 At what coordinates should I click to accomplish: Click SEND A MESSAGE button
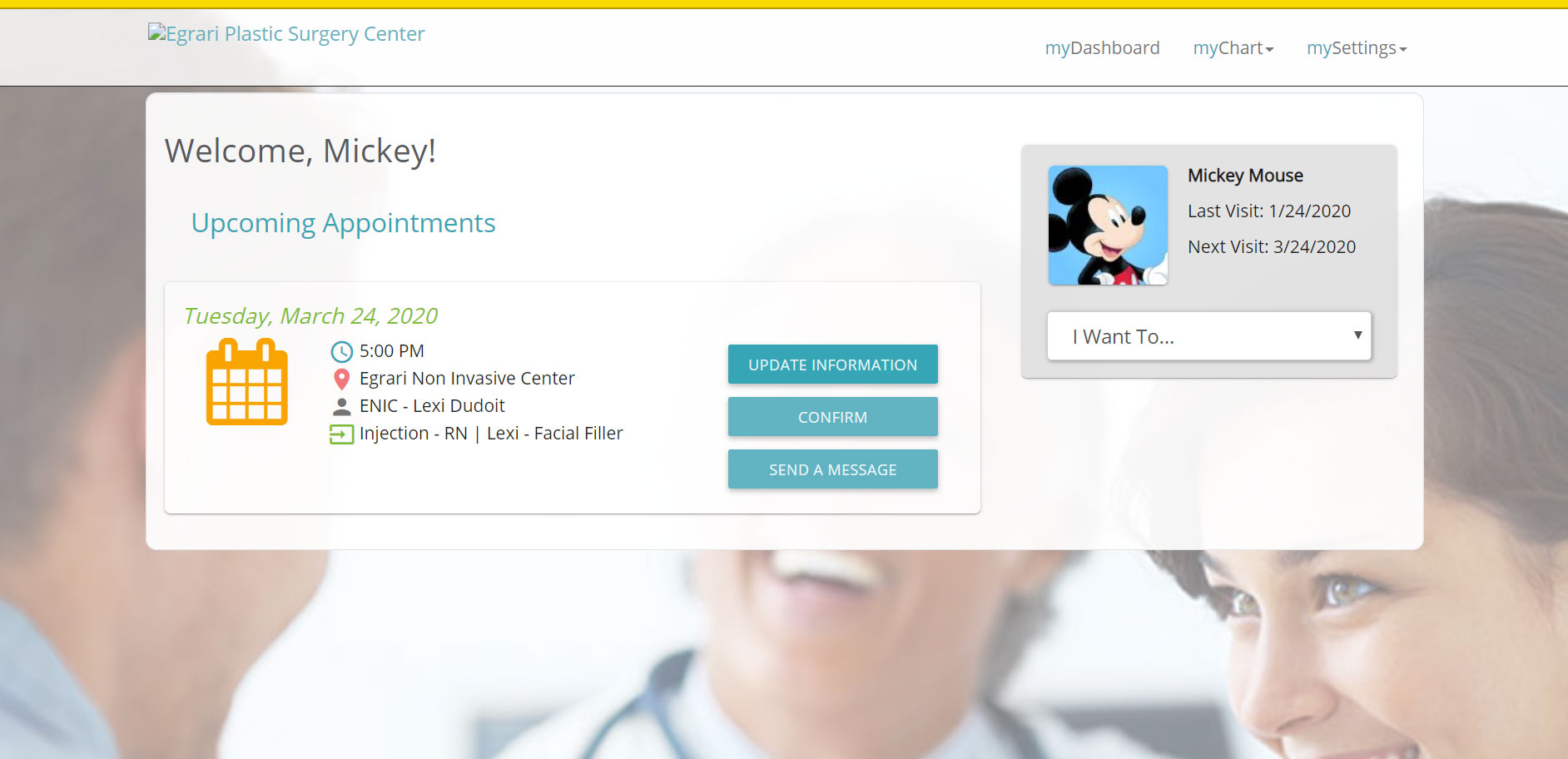(832, 469)
